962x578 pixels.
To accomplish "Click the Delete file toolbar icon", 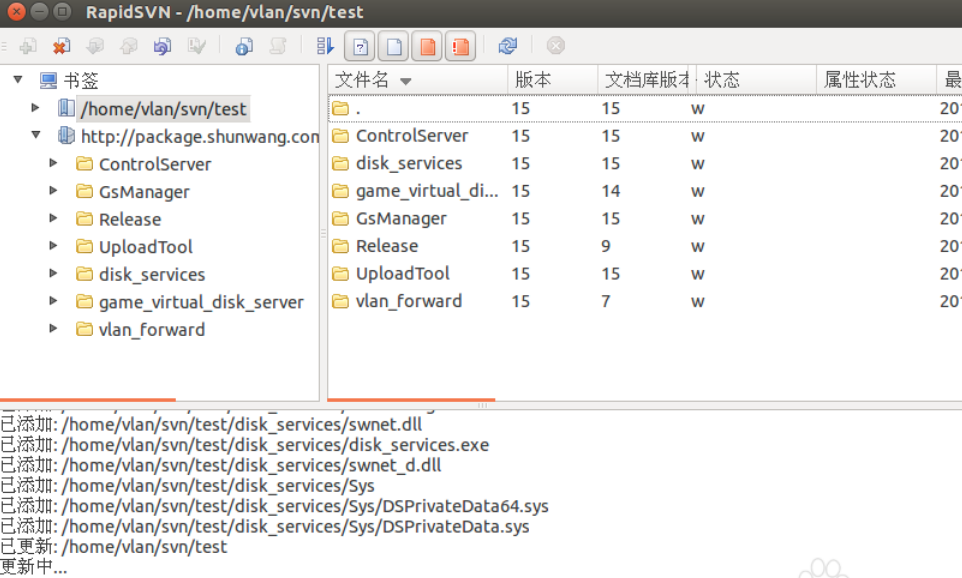I will (x=60, y=46).
